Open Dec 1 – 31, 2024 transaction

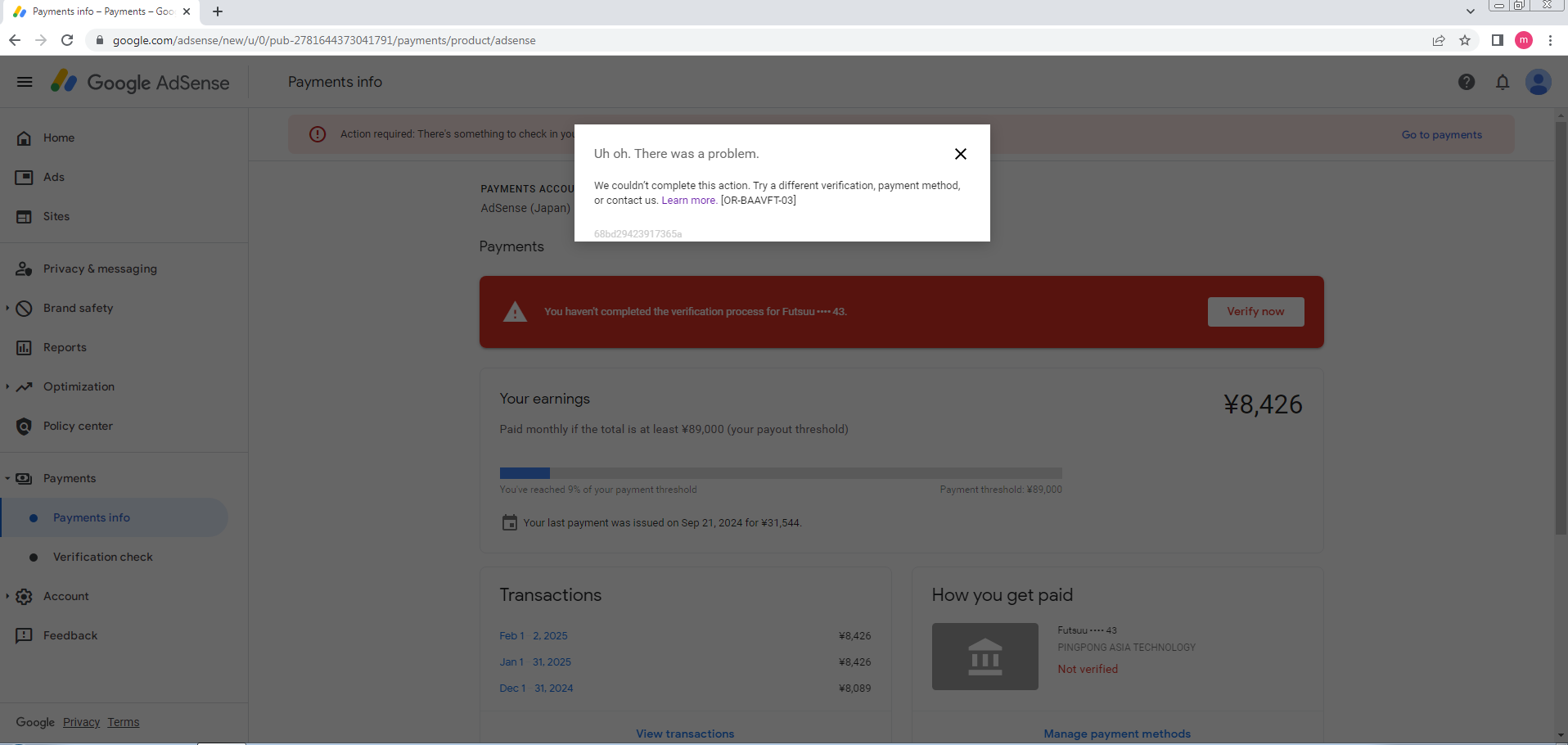pyautogui.click(x=536, y=689)
